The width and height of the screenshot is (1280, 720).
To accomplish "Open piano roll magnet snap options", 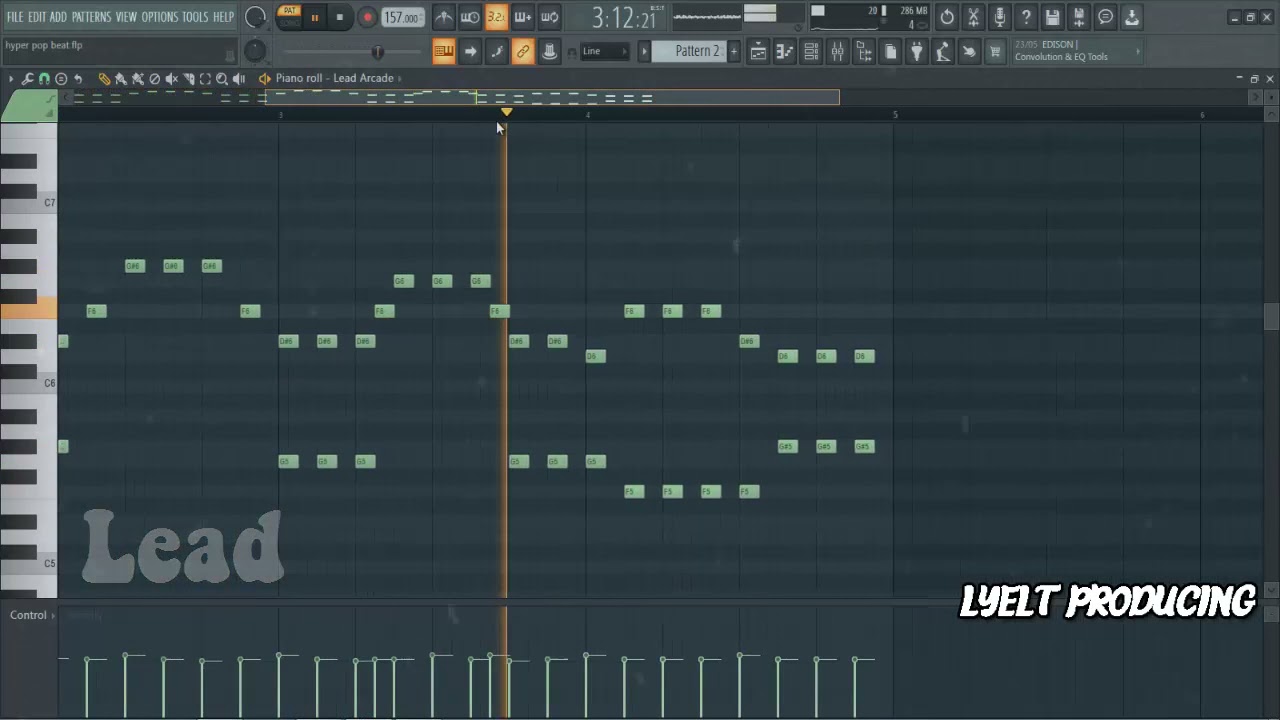I will click(44, 78).
